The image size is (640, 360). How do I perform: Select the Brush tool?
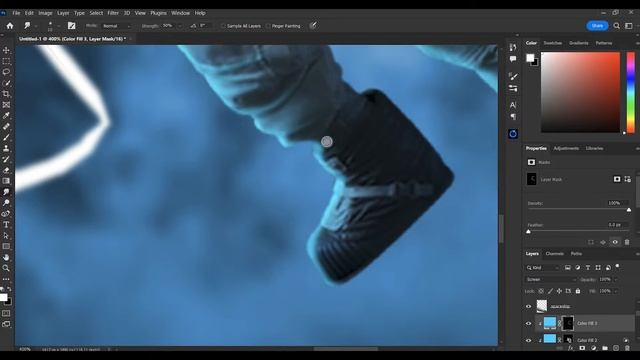[6, 138]
